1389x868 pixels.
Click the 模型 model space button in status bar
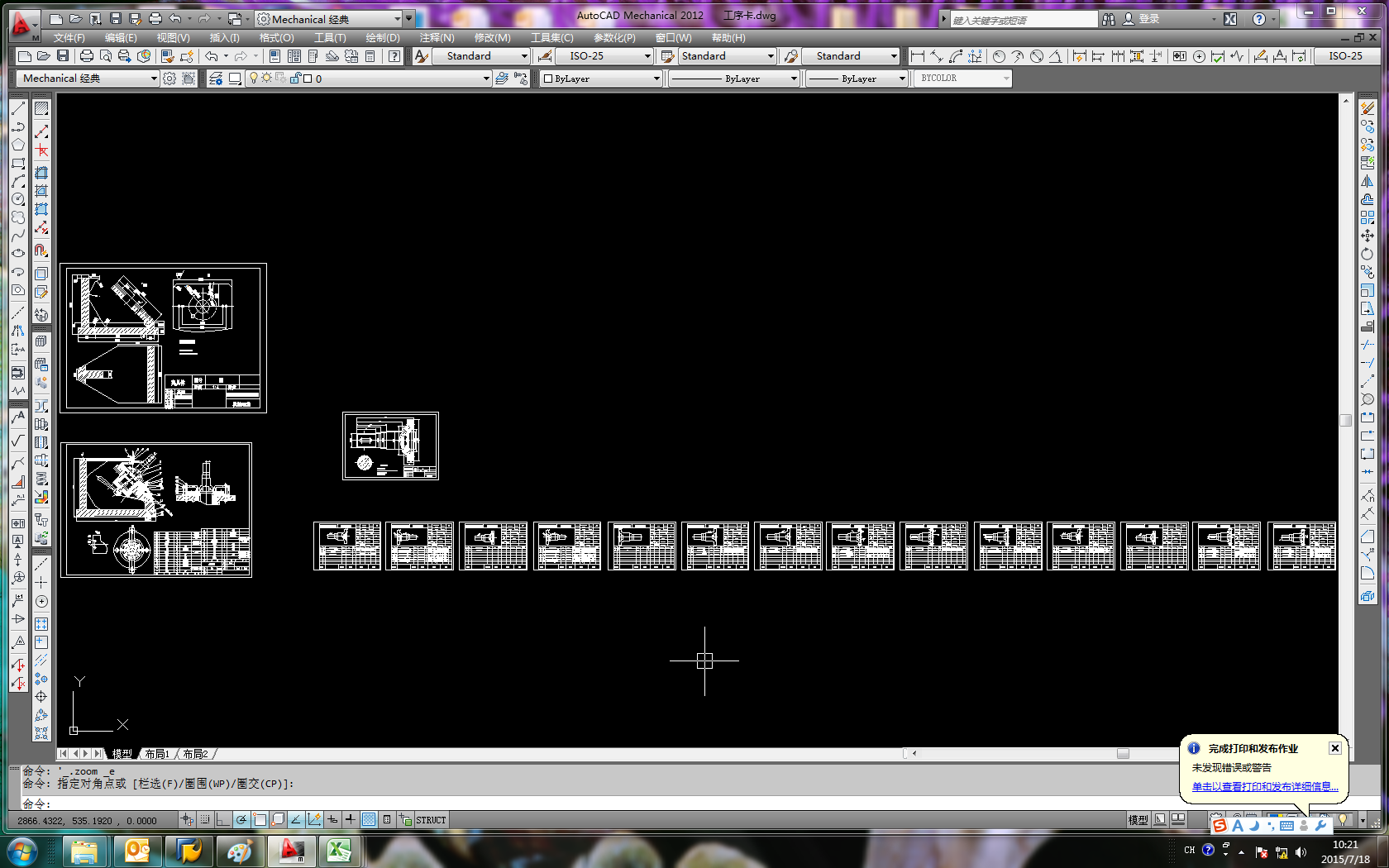coord(1138,820)
